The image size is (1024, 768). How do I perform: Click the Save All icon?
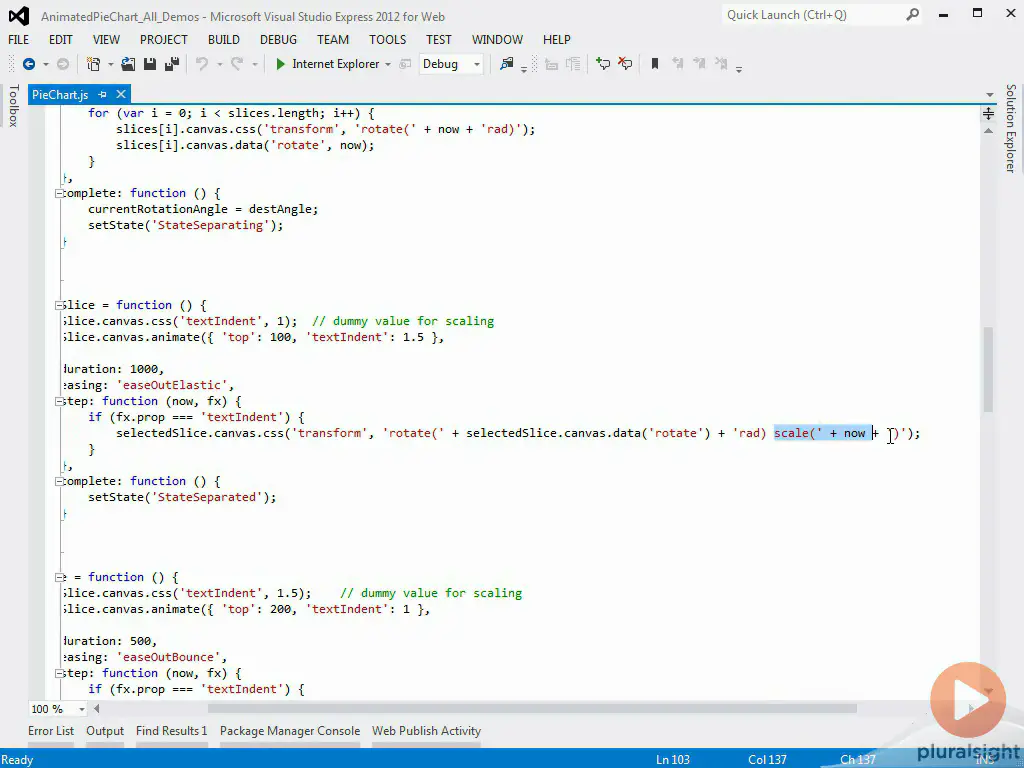pyautogui.click(x=172, y=64)
